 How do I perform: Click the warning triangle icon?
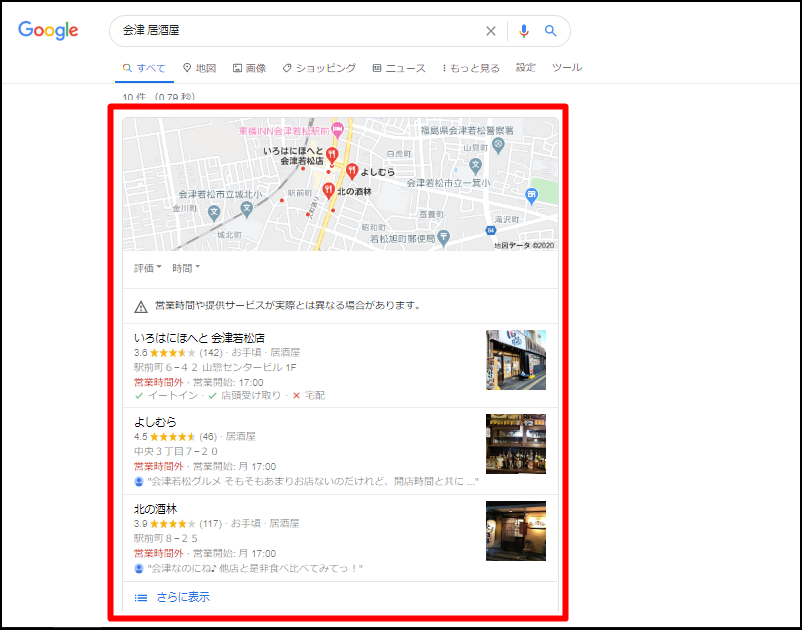pyautogui.click(x=141, y=306)
